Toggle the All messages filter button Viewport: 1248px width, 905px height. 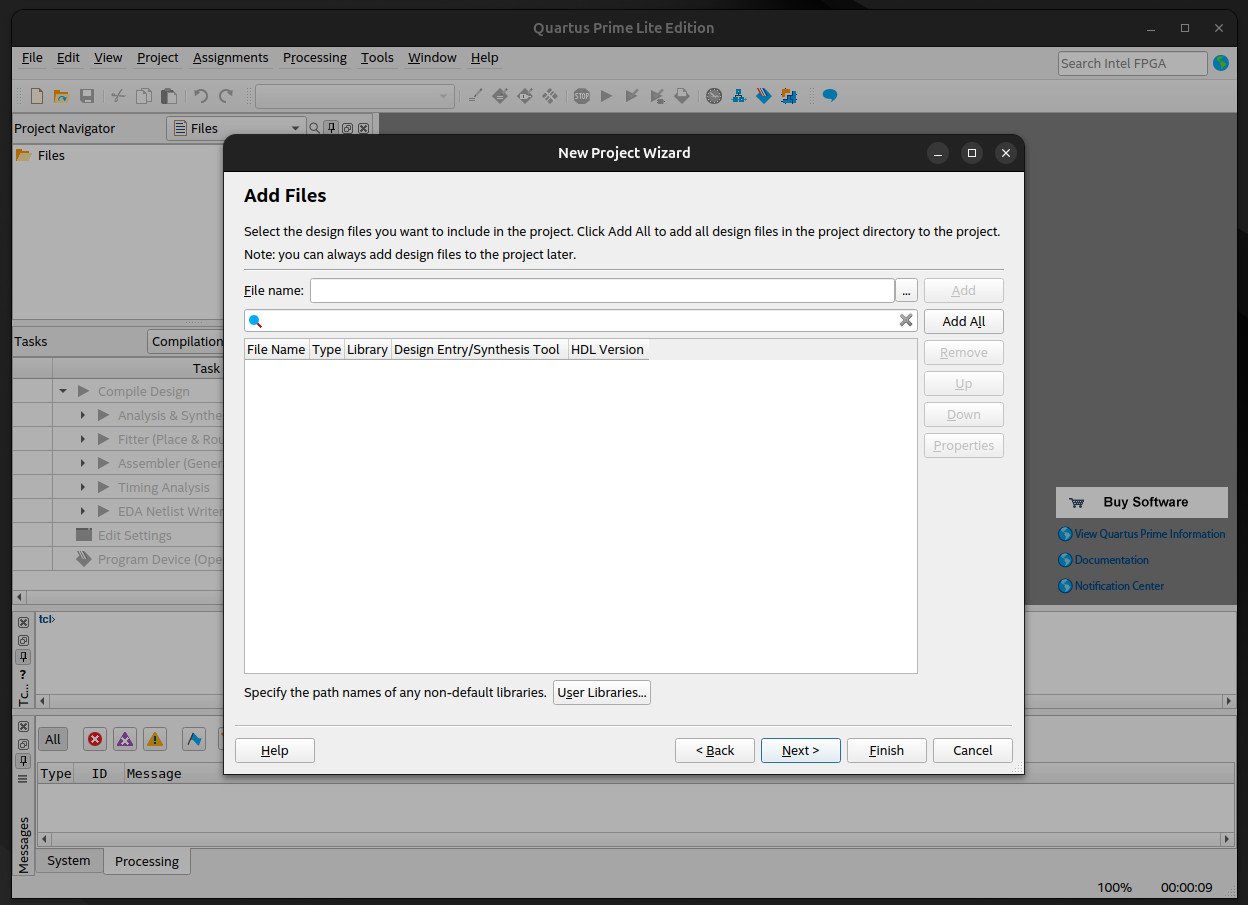pyautogui.click(x=53, y=739)
